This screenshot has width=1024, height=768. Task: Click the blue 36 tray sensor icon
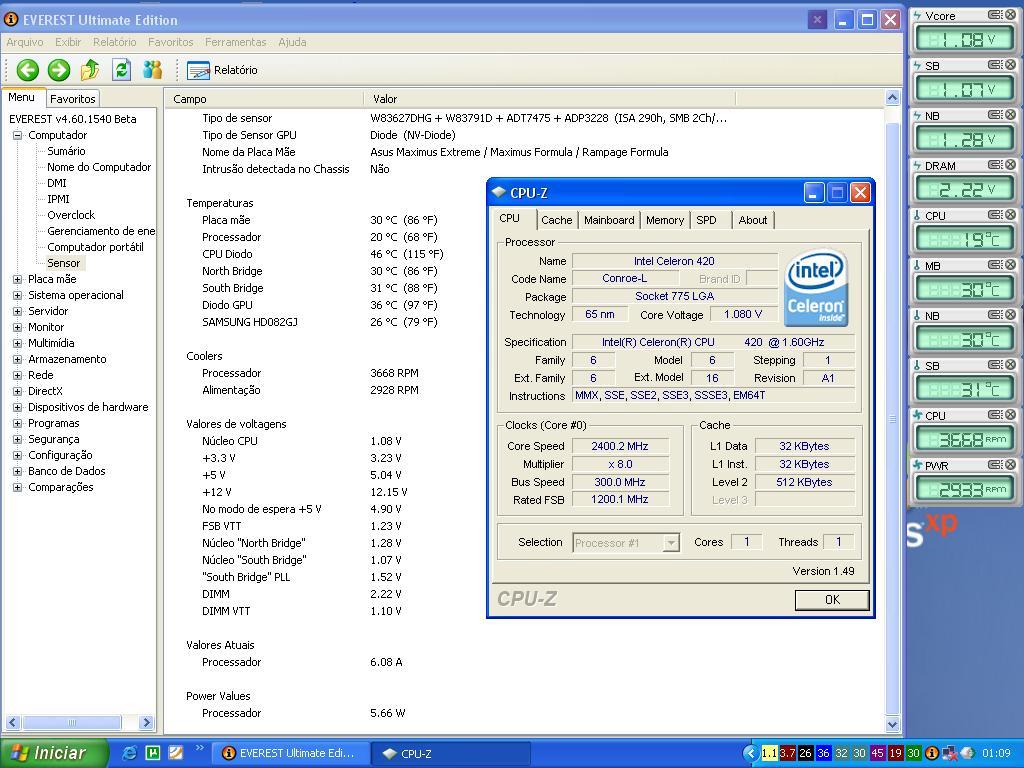[x=824, y=753]
